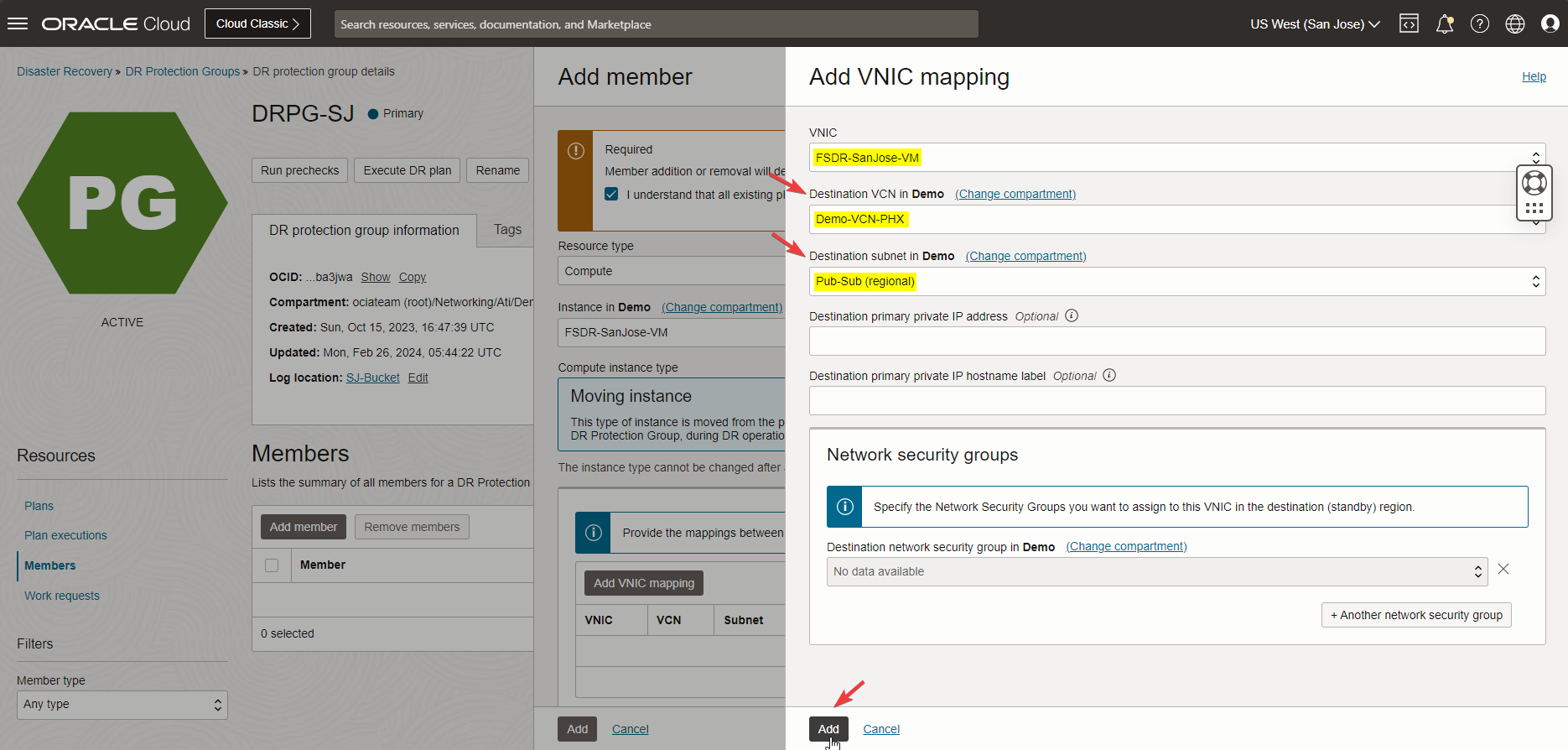Click the info icon beside private IP address
1568x750 pixels.
[x=1072, y=316]
